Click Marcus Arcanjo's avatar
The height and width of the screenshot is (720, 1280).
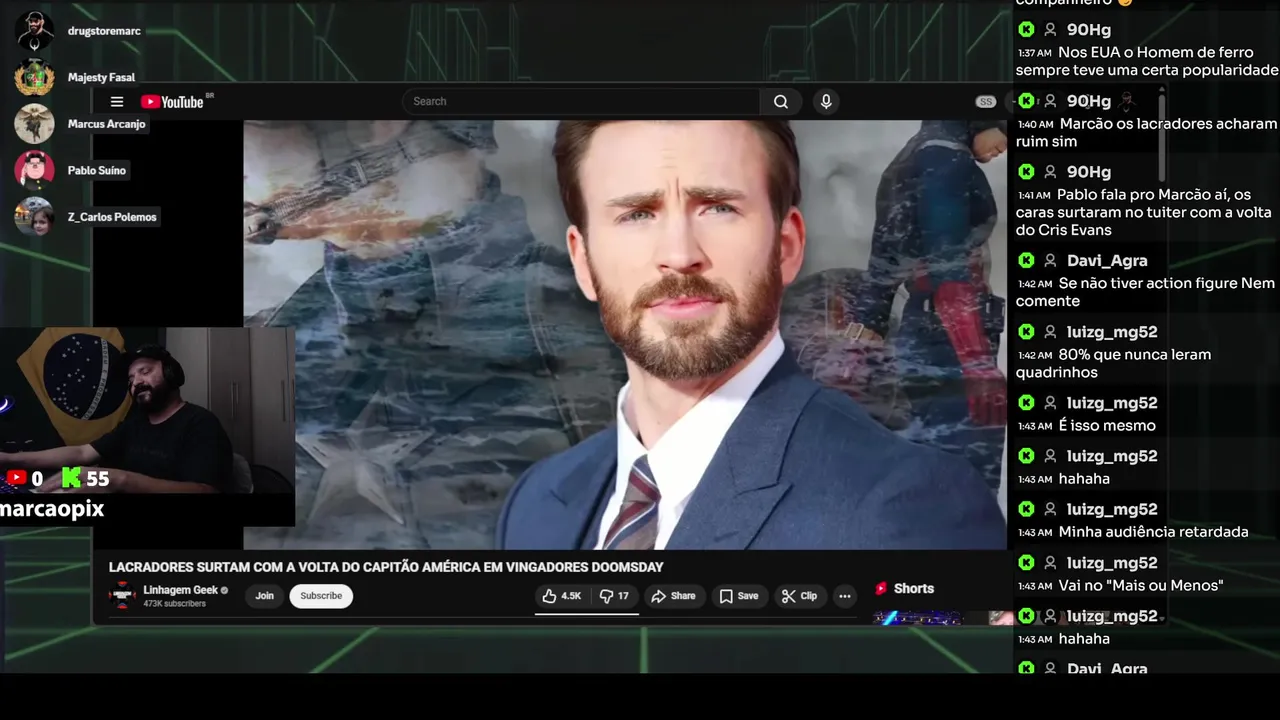[35, 124]
